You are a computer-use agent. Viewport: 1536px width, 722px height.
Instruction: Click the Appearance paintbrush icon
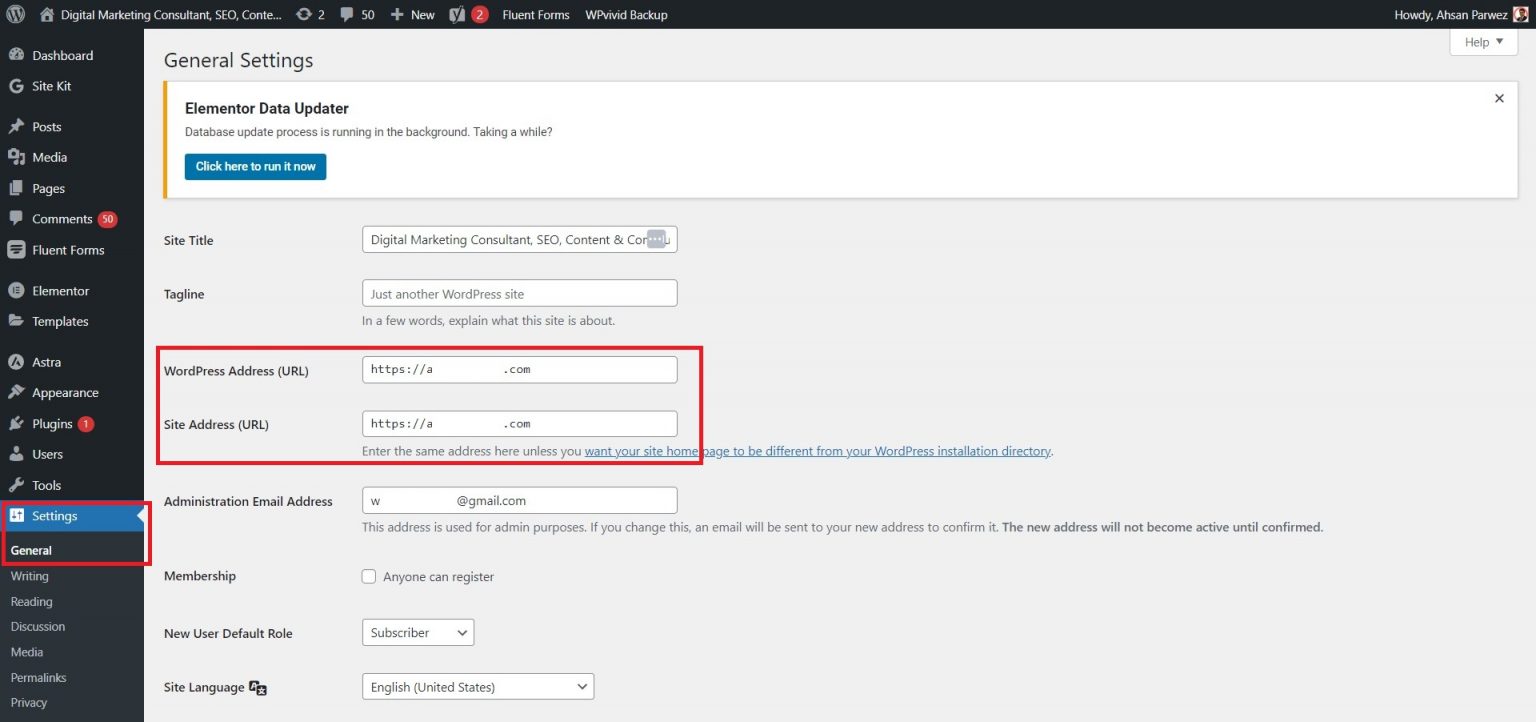[18, 392]
